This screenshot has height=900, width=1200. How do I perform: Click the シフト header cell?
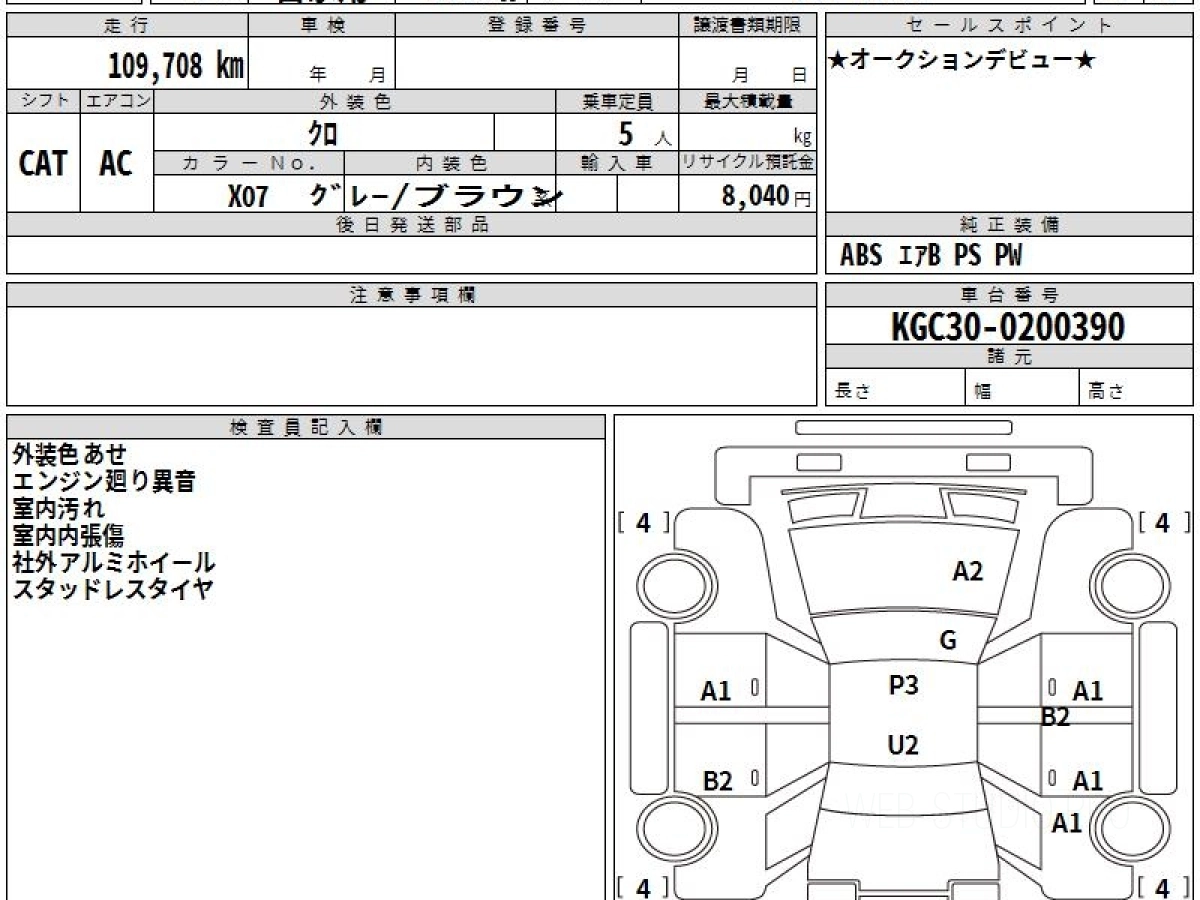(44, 101)
